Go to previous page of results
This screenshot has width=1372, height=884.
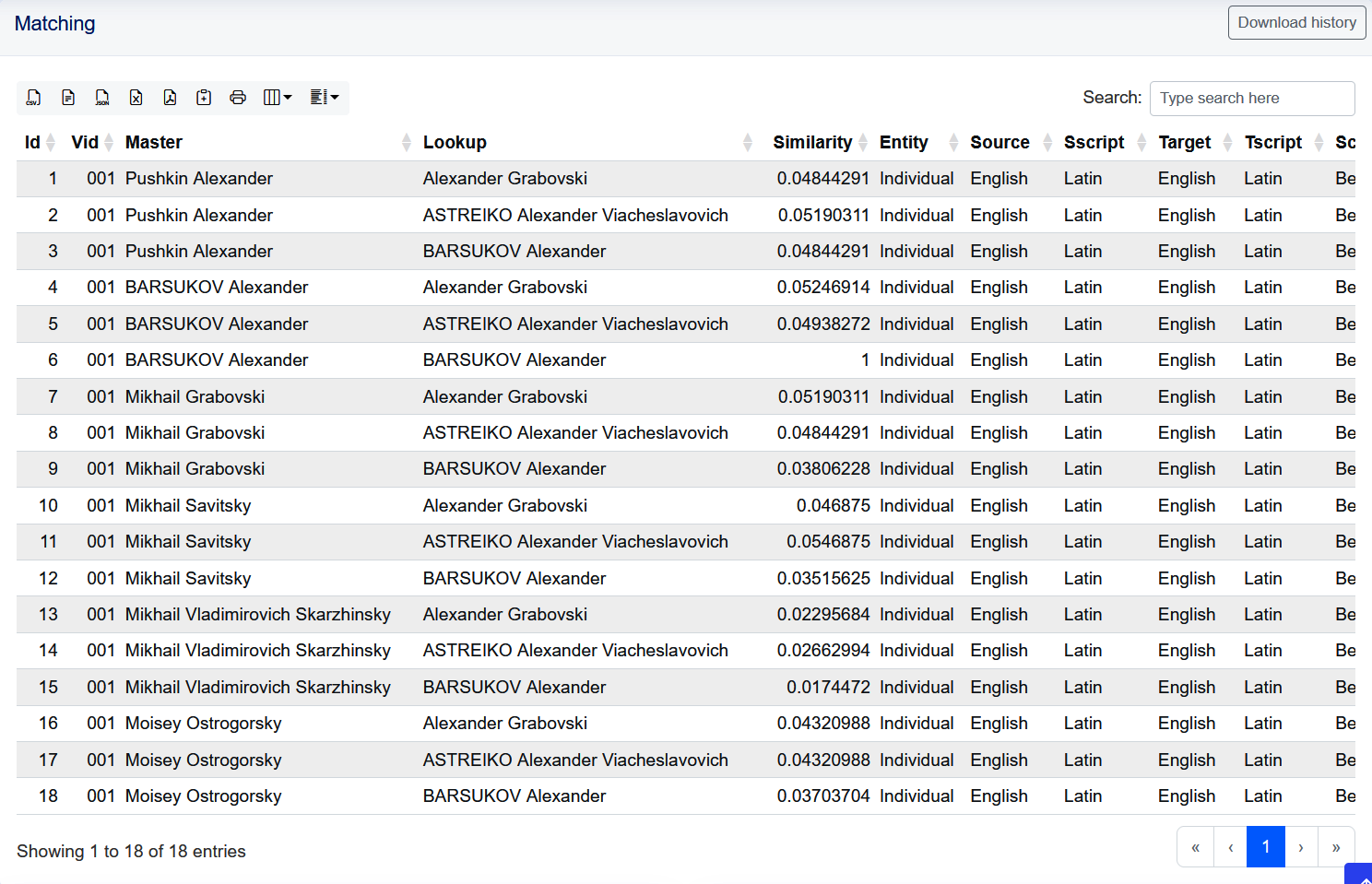point(1230,847)
